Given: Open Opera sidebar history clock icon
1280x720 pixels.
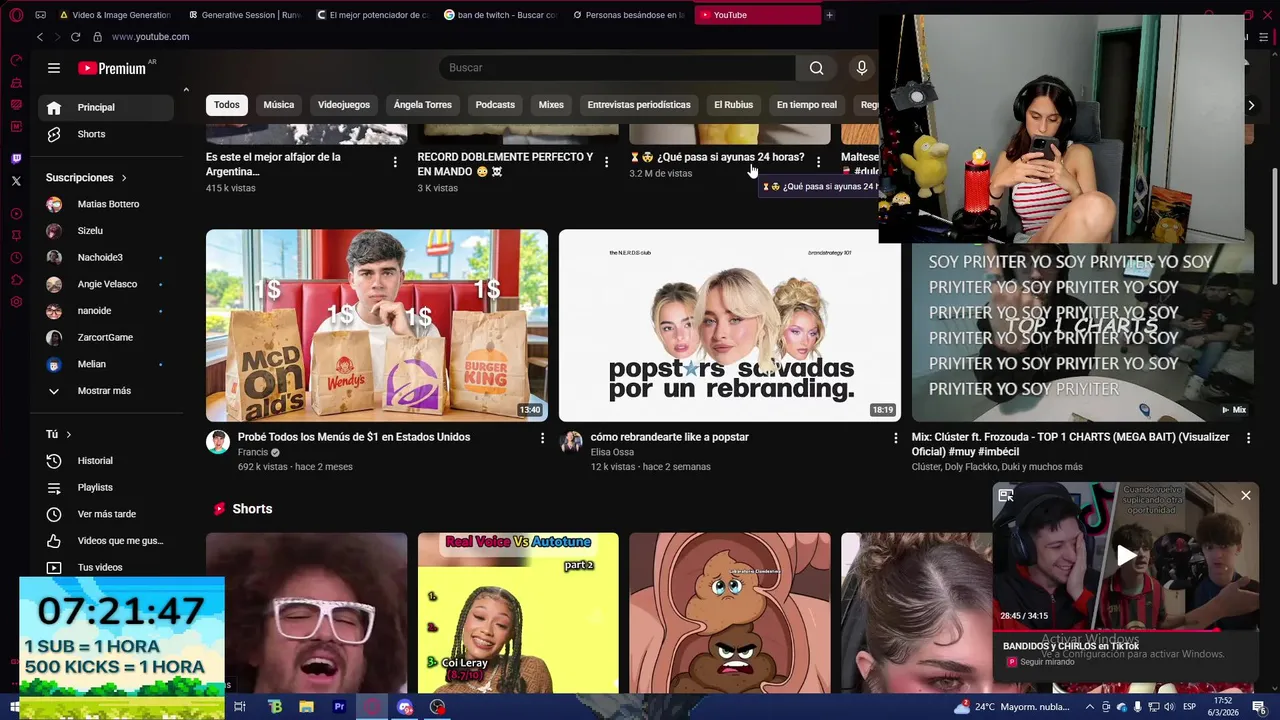Looking at the screenshot, I should 16,258.
